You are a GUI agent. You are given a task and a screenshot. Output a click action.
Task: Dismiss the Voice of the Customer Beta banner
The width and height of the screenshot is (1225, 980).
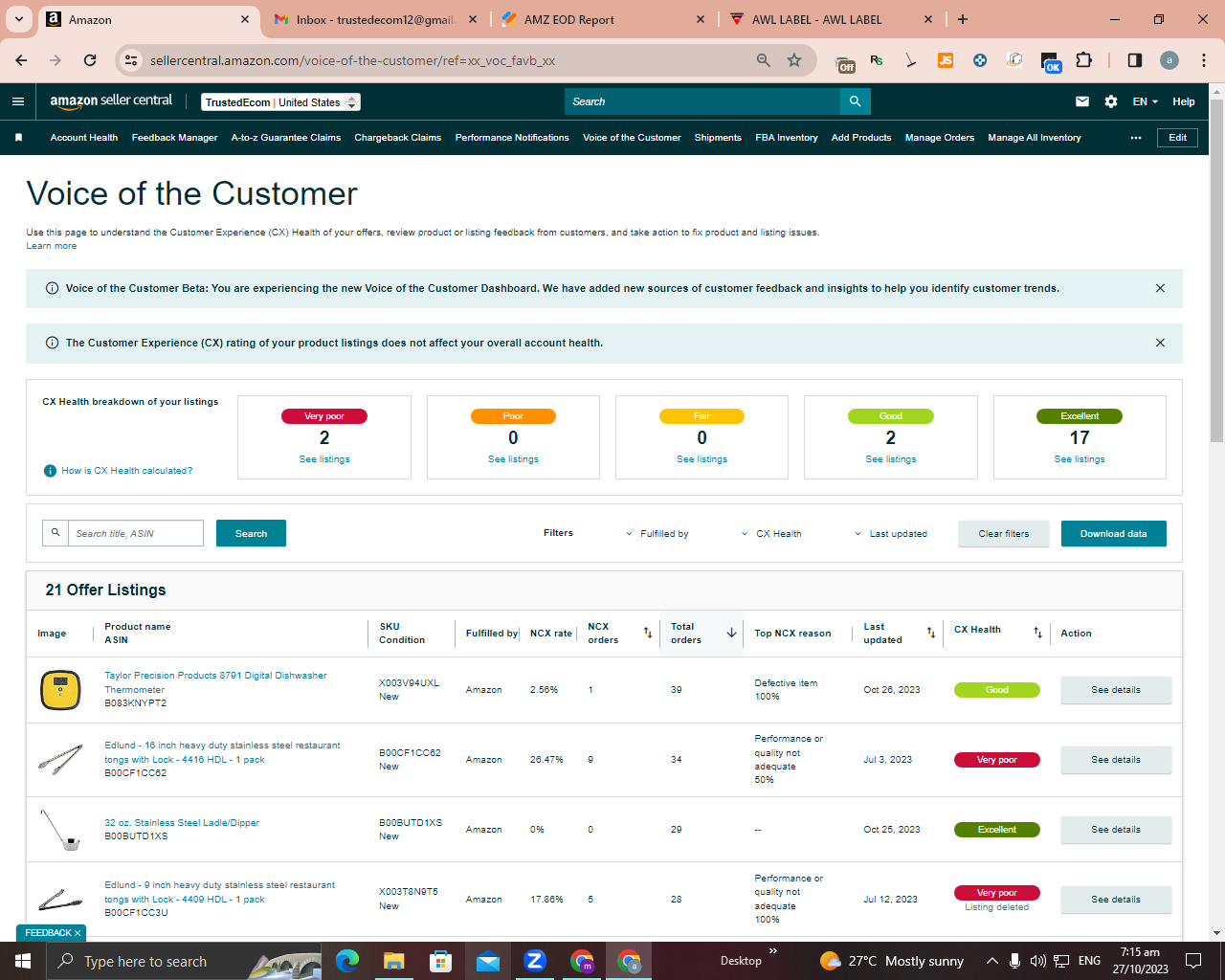pos(1160,288)
